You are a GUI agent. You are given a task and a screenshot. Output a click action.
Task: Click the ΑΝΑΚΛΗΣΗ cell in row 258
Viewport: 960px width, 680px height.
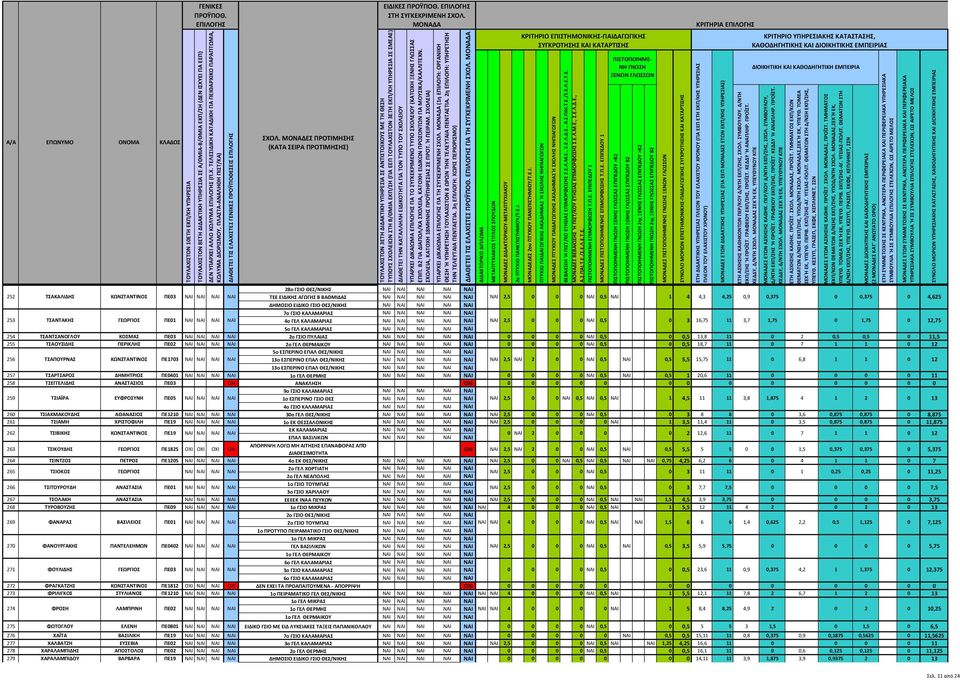point(309,383)
